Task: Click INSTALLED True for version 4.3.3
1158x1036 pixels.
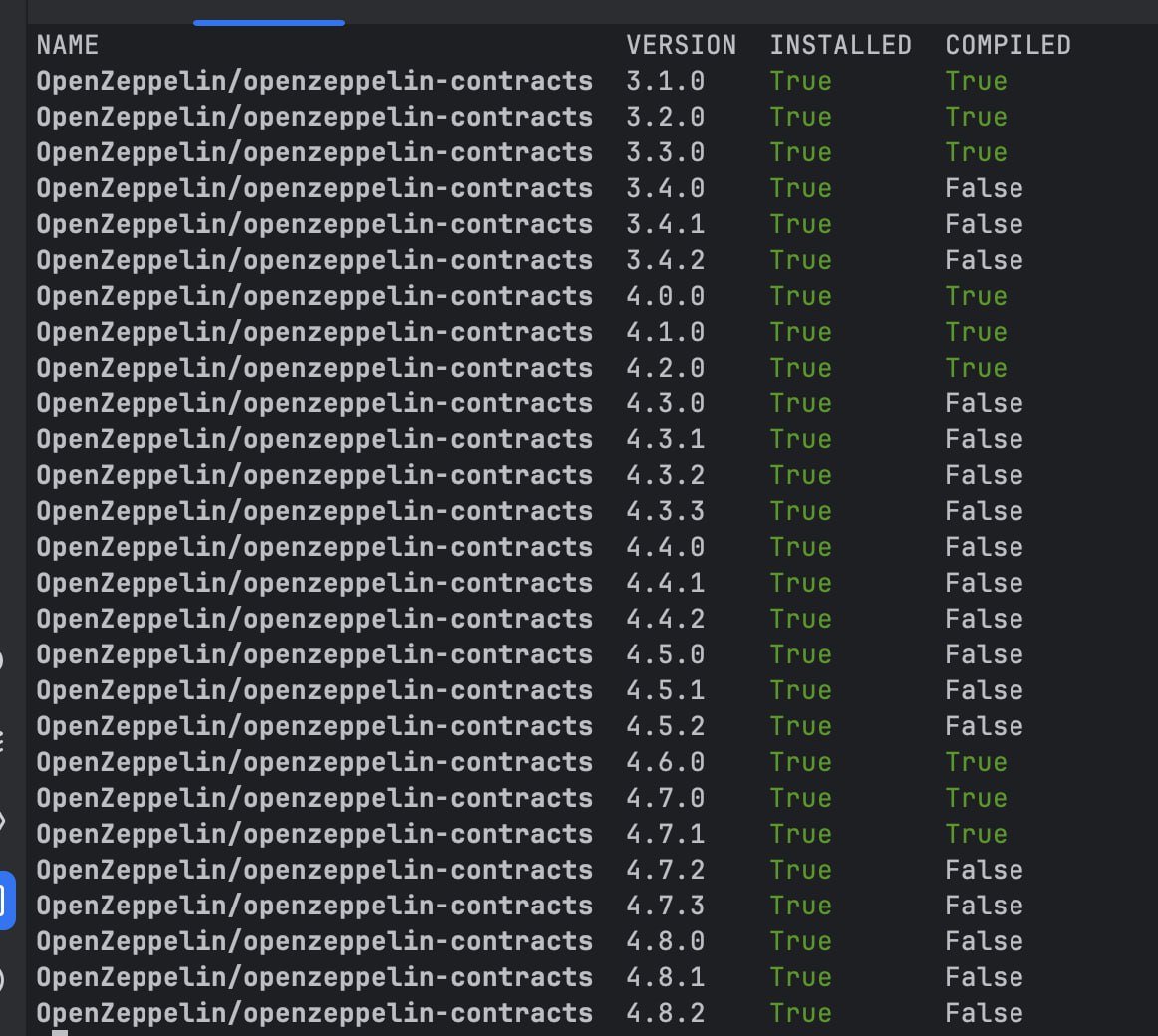Action: (800, 511)
